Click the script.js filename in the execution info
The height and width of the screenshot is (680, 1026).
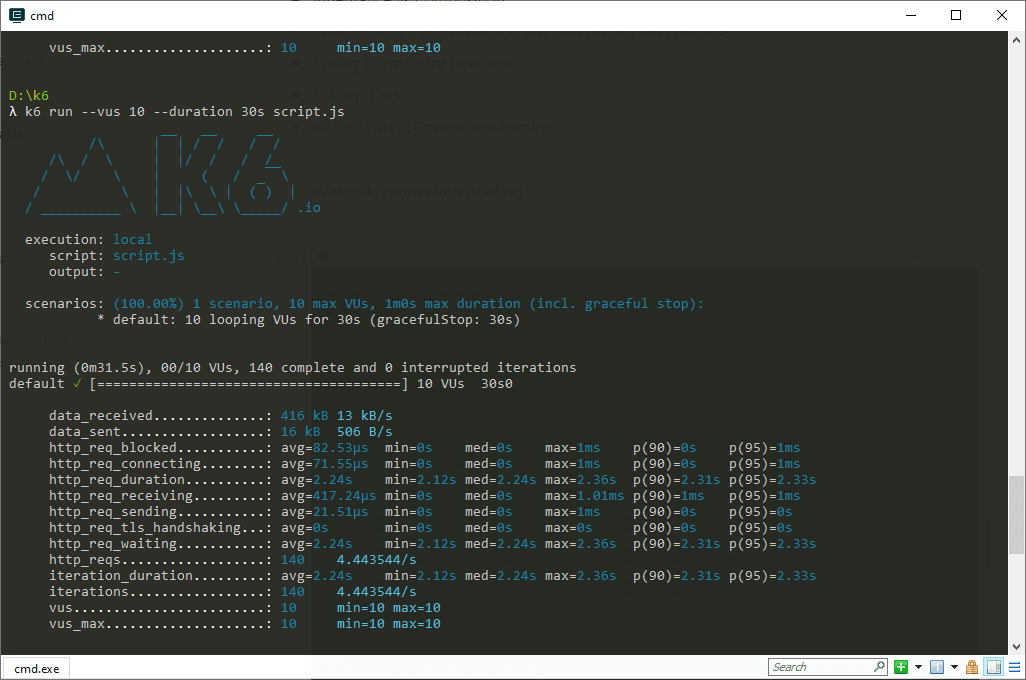tap(148, 255)
